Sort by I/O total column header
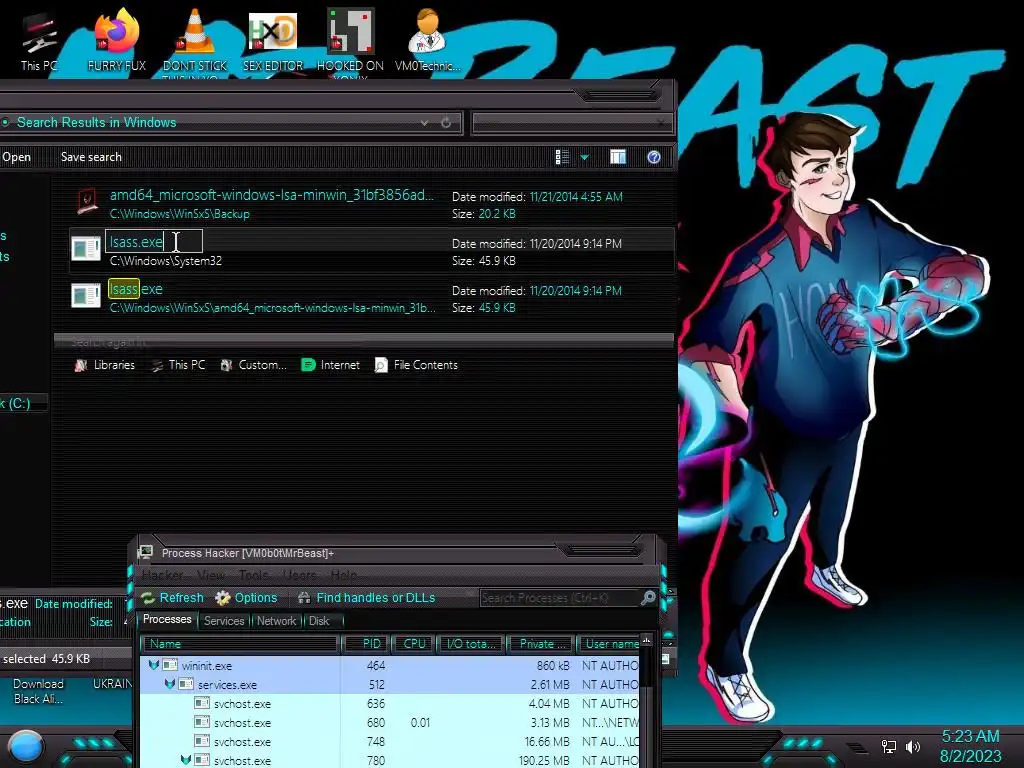1024x768 pixels. [472, 644]
